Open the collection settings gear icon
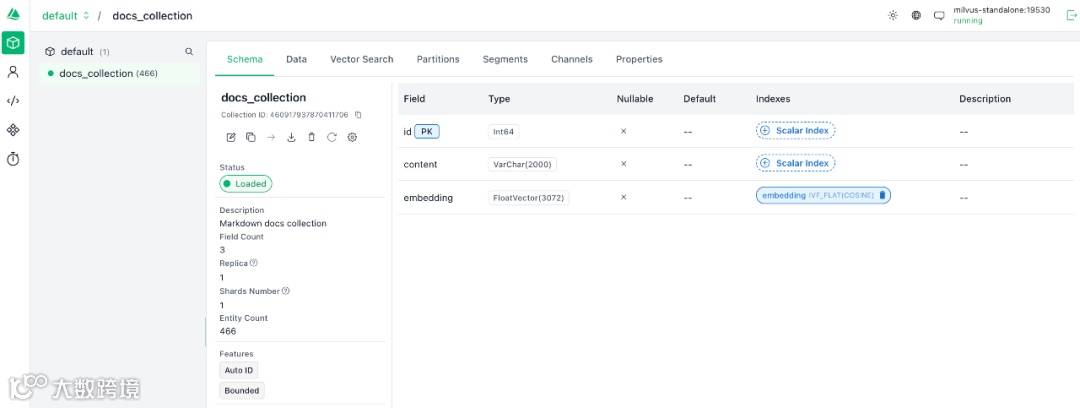Screen dimensions: 1080x408 tap(352, 137)
